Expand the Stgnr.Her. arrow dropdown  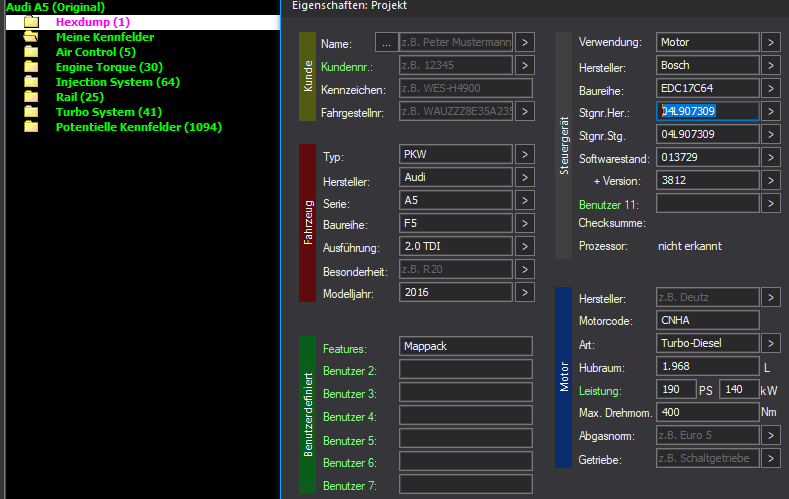(x=771, y=111)
